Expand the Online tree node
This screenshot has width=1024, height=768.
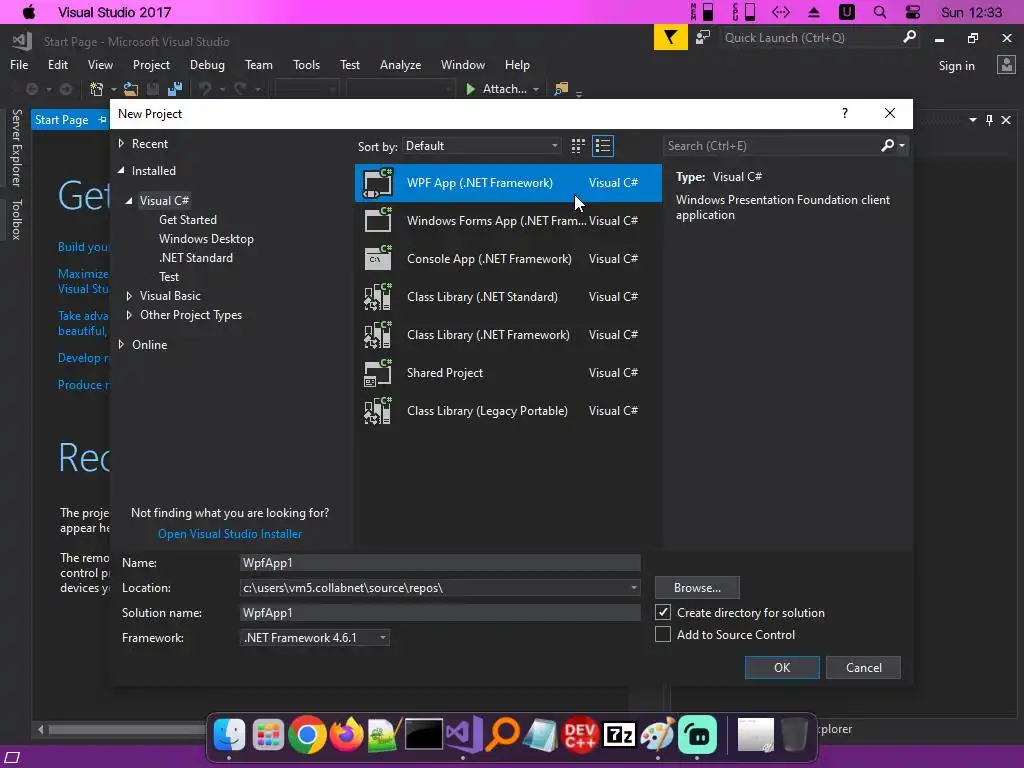[121, 345]
